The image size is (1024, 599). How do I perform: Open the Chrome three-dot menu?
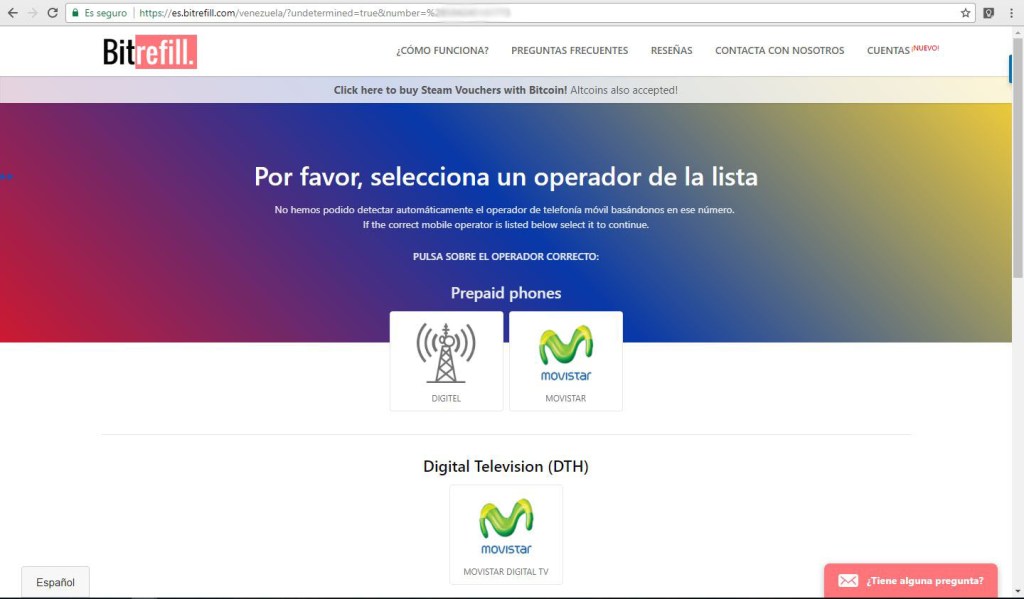pos(1011,12)
